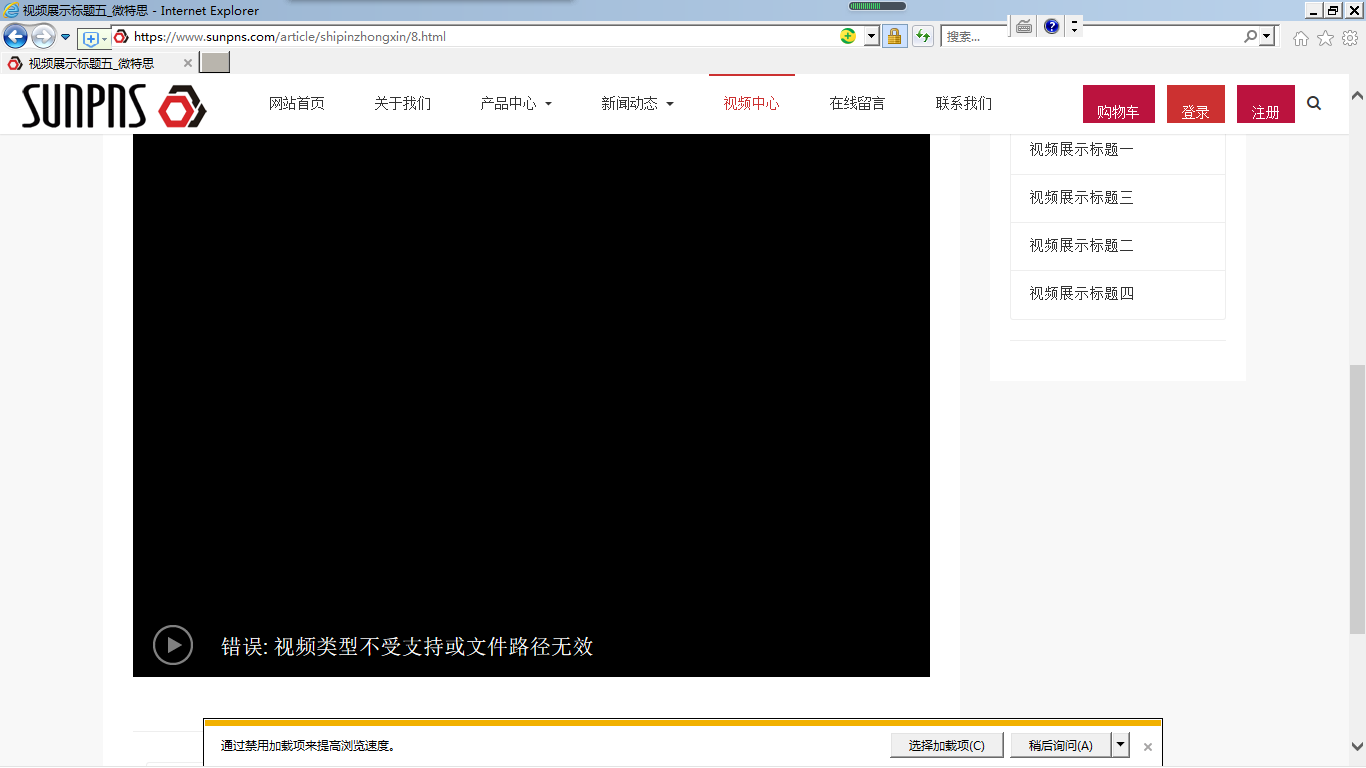Open sidebar link 视频展示标题三
1366x768 pixels.
[x=1081, y=197]
